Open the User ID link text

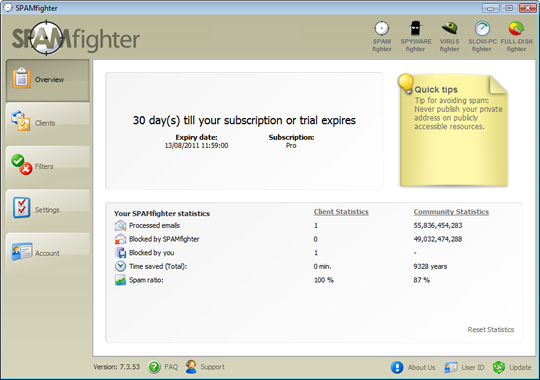tap(473, 367)
